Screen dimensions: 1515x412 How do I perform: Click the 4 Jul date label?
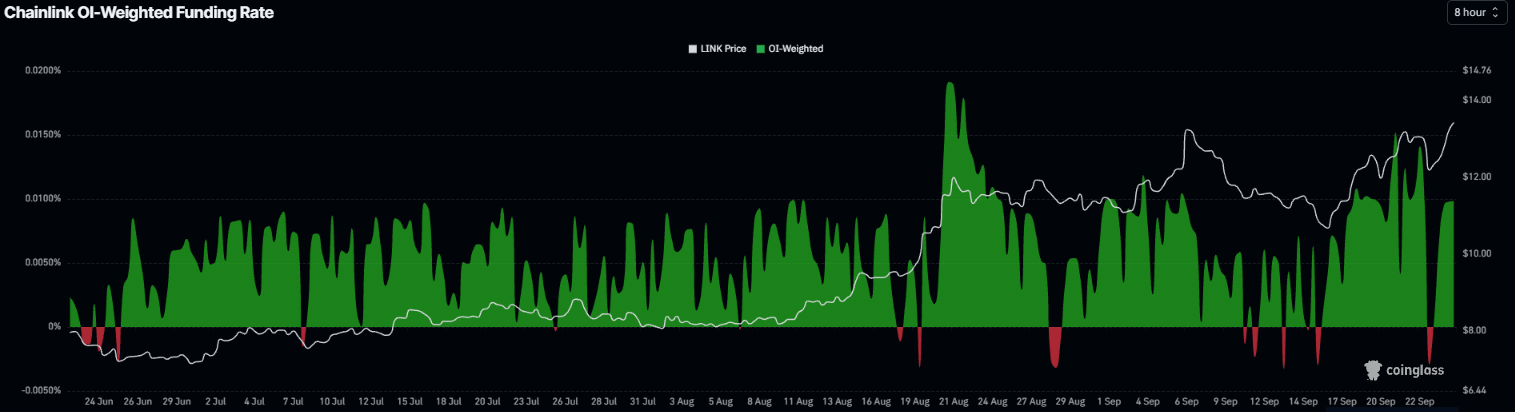254,401
